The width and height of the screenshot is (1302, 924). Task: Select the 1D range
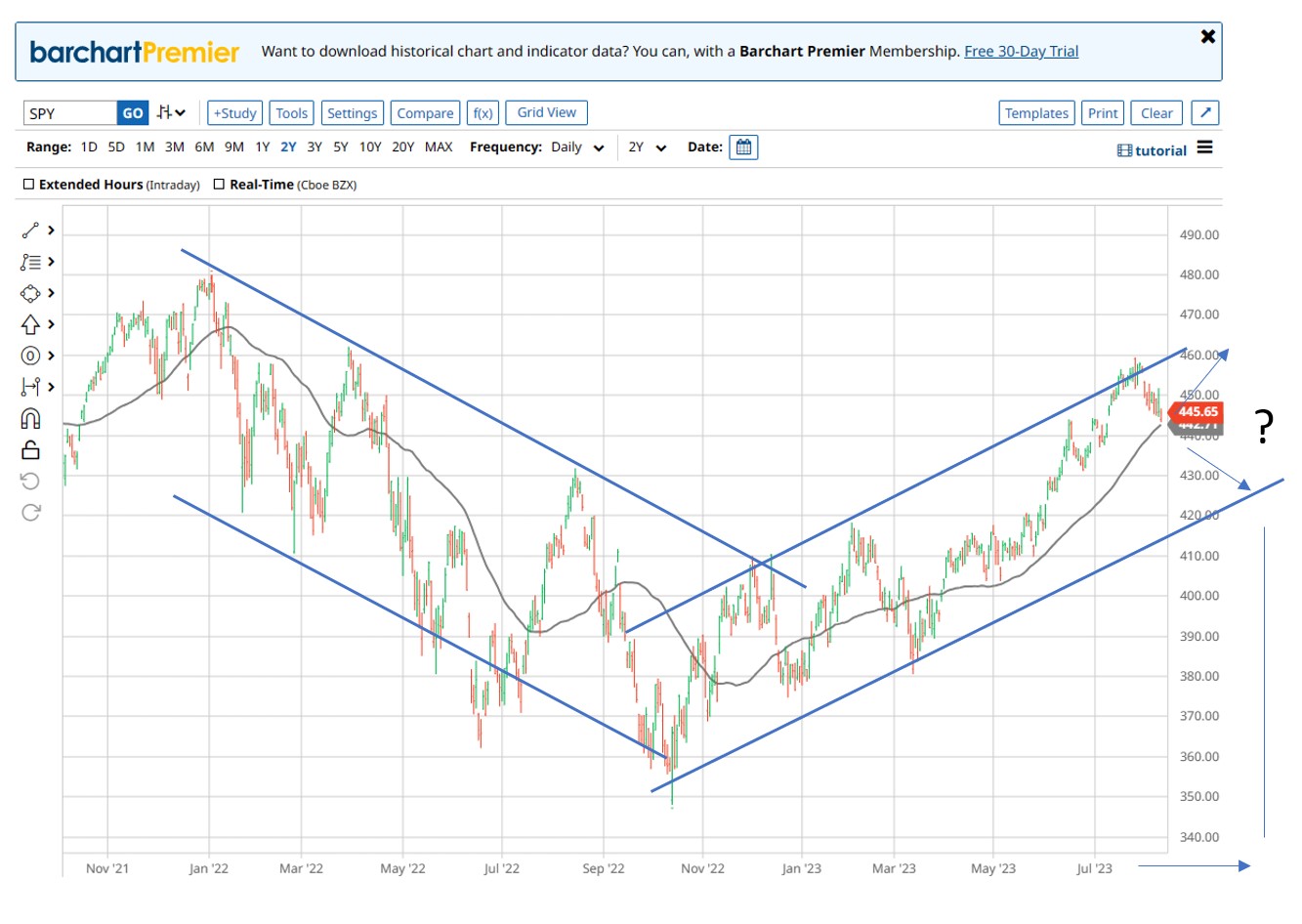pos(89,147)
